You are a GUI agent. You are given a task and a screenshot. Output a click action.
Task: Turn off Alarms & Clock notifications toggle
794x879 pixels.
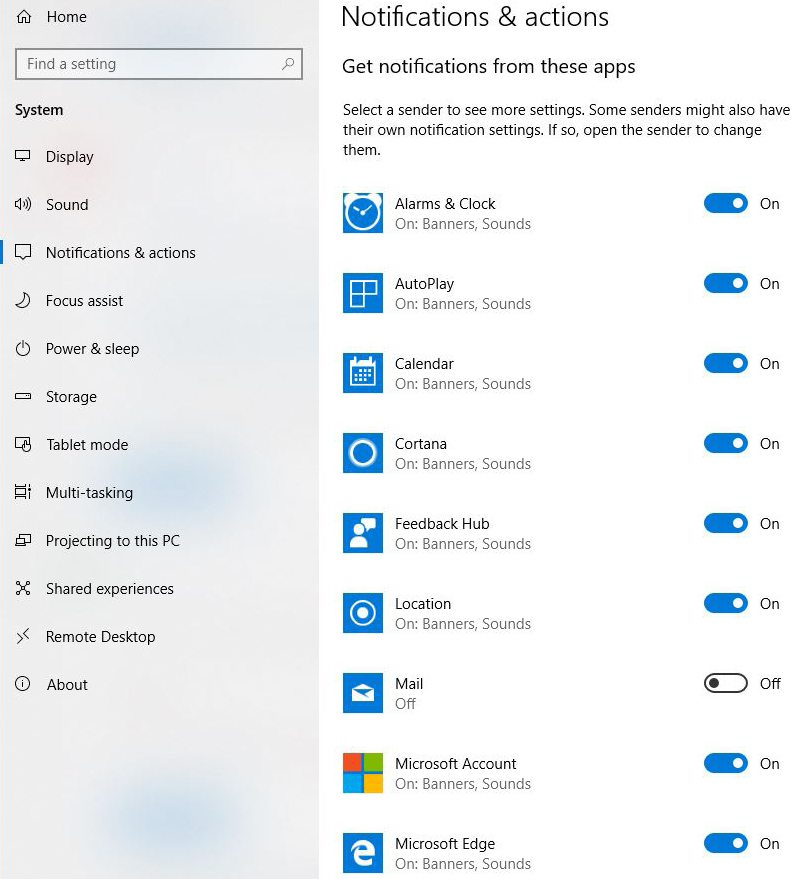point(726,203)
